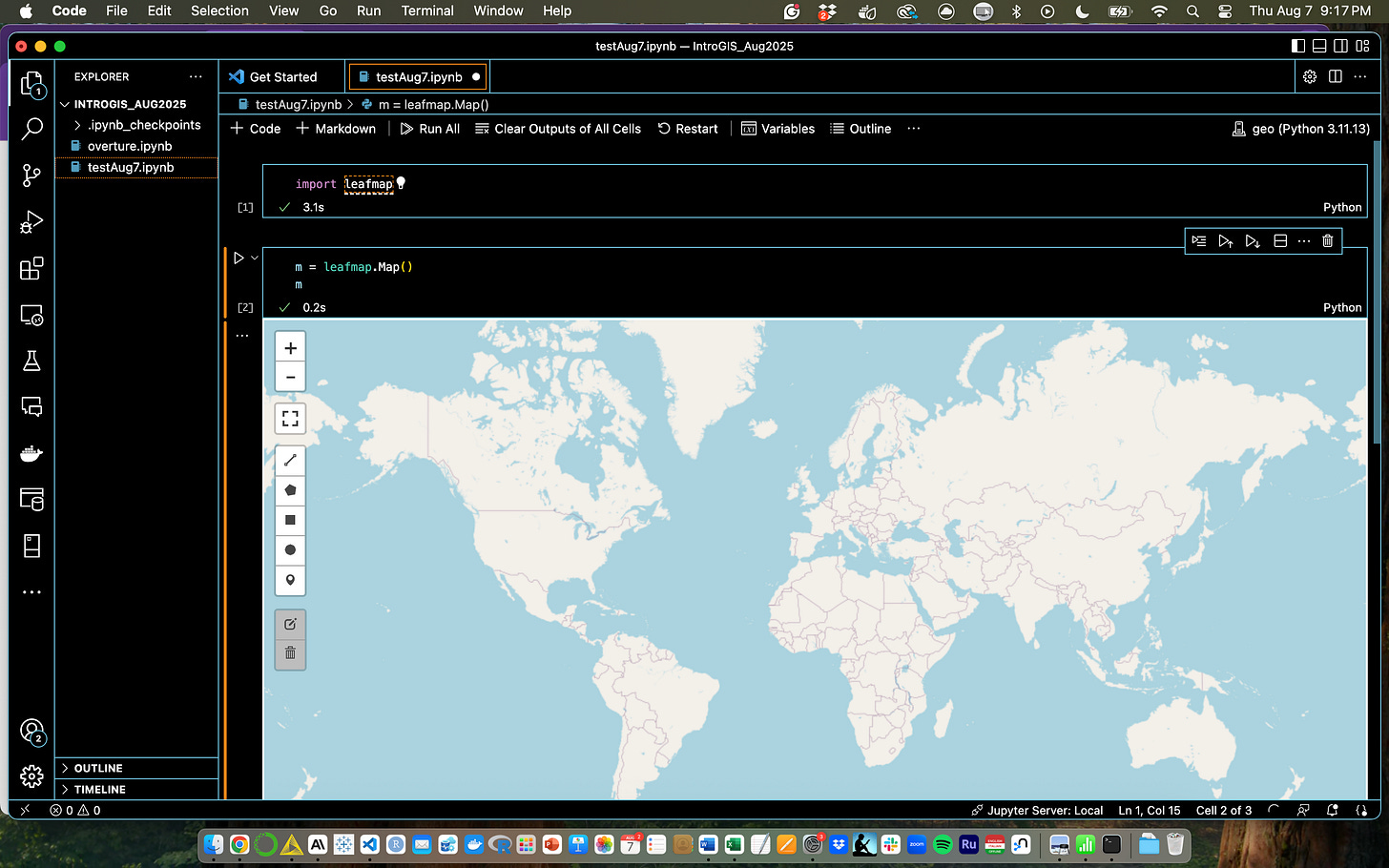
Task: Execute cell and below using cell toolbar
Action: 1253,241
